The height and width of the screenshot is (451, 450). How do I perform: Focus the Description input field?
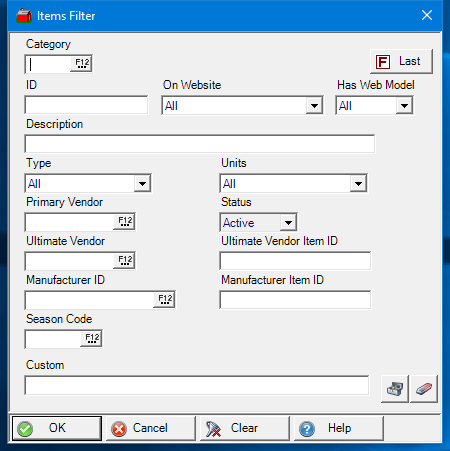(x=200, y=144)
